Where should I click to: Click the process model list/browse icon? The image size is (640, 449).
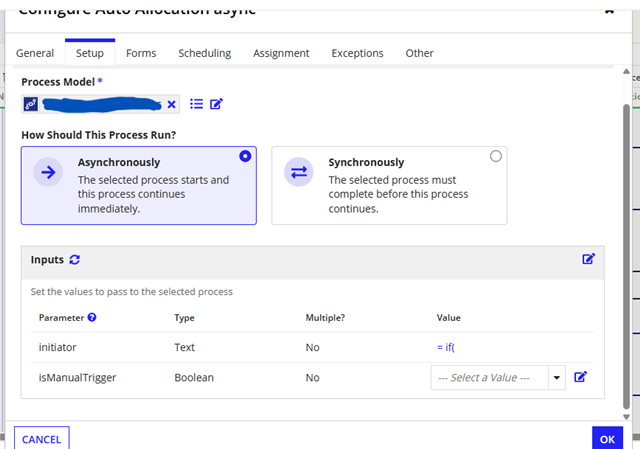[196, 103]
